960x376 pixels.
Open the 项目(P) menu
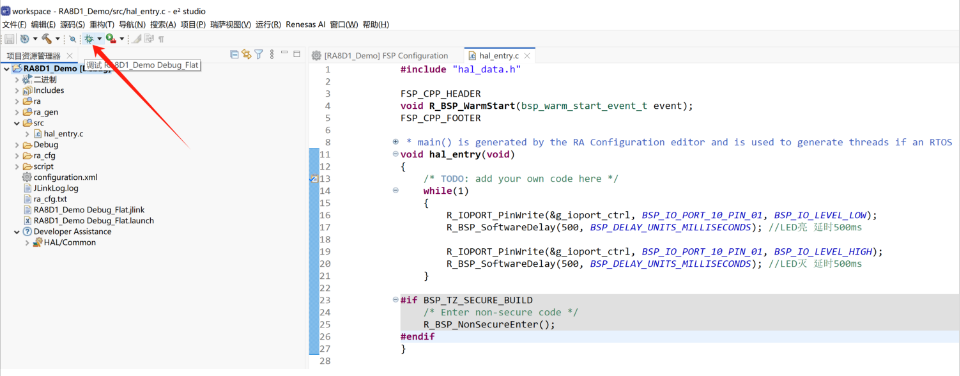[x=193, y=24]
